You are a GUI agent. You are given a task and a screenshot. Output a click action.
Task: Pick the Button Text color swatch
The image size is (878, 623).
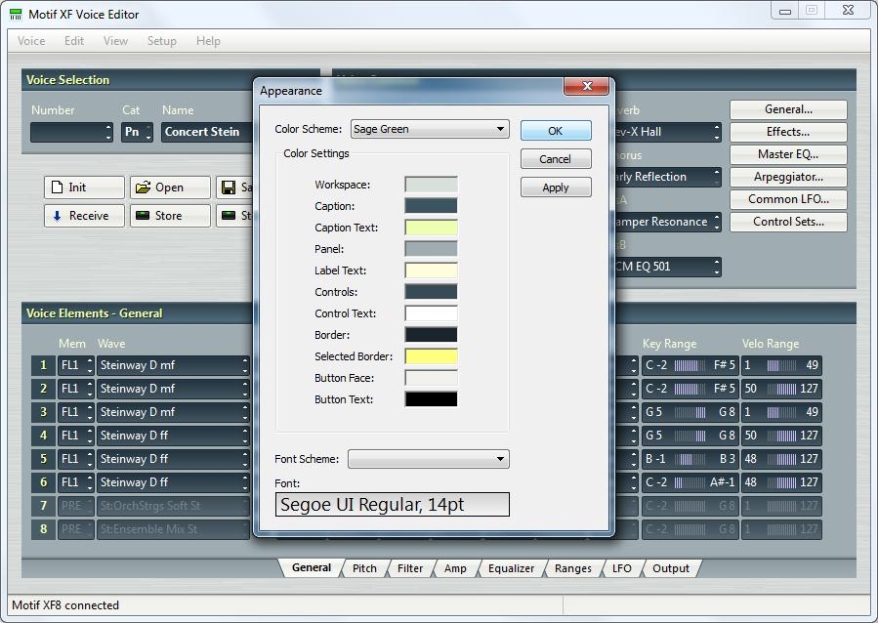[431, 399]
